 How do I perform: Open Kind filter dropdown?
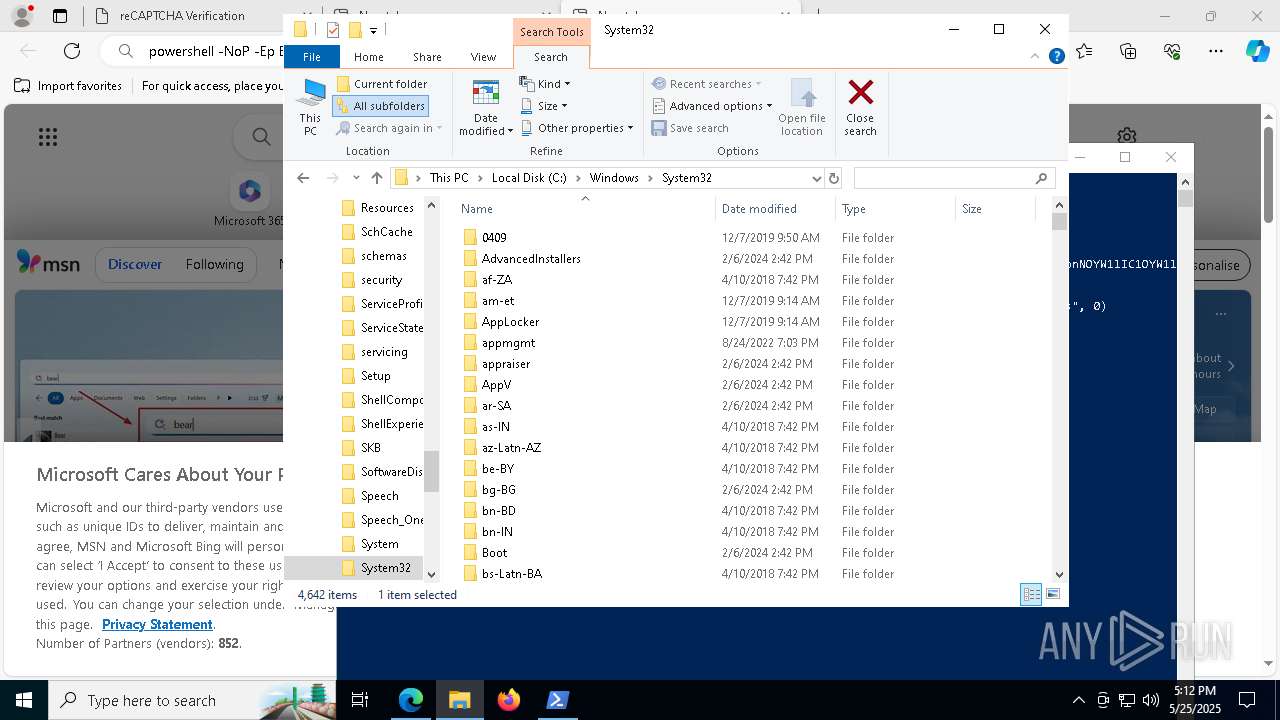[x=545, y=84]
